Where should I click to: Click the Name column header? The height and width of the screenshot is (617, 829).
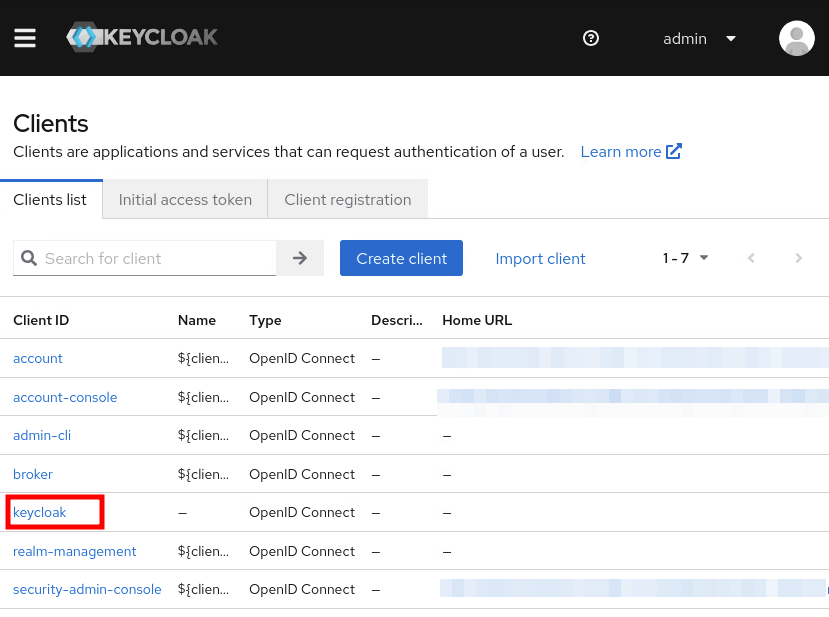point(197,320)
